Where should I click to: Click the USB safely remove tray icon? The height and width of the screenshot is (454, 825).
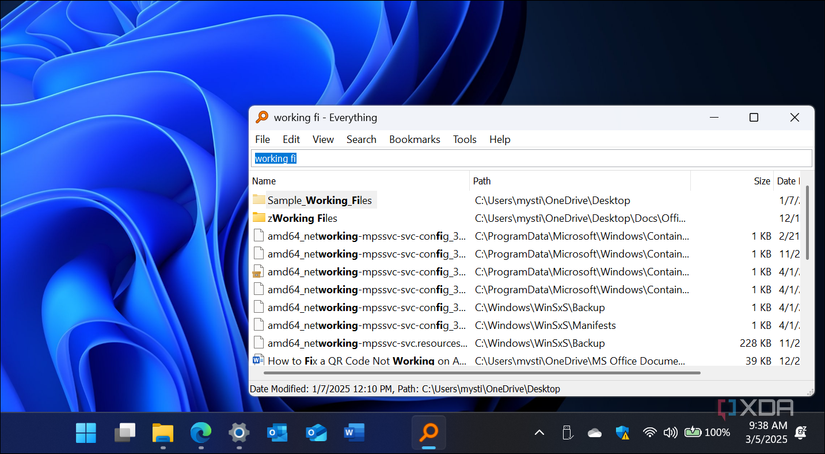567,432
